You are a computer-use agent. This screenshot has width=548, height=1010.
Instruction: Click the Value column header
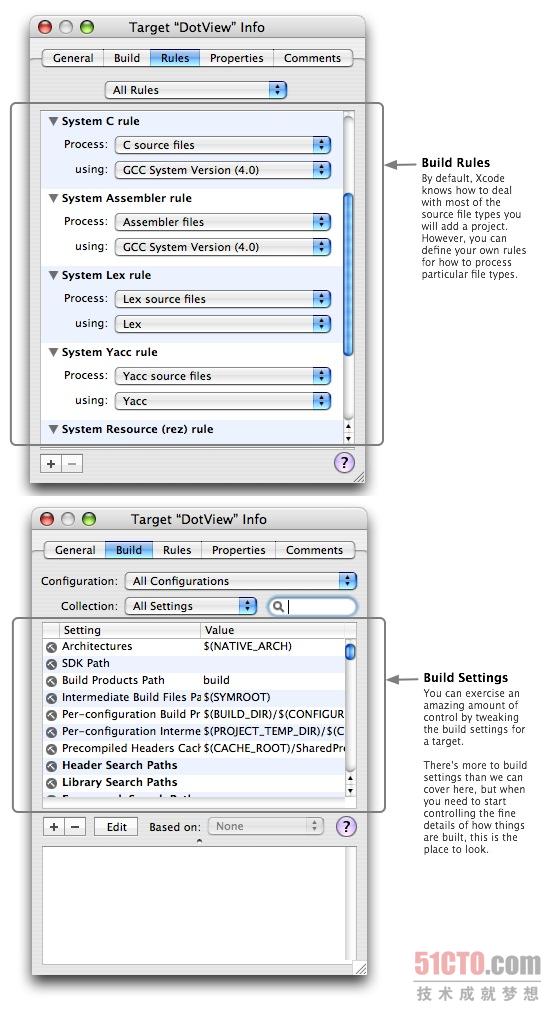coord(272,630)
